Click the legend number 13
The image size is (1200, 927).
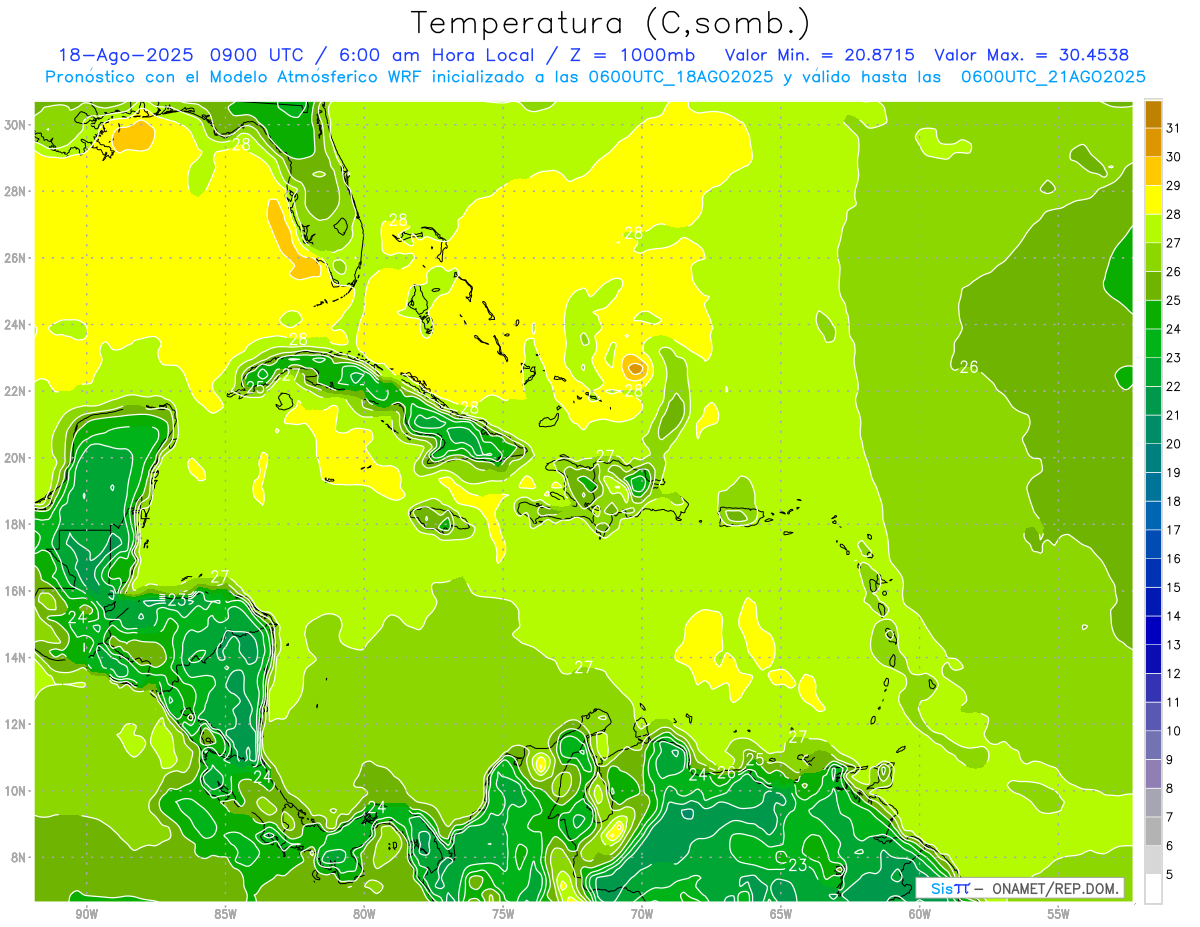pyautogui.click(x=1174, y=644)
